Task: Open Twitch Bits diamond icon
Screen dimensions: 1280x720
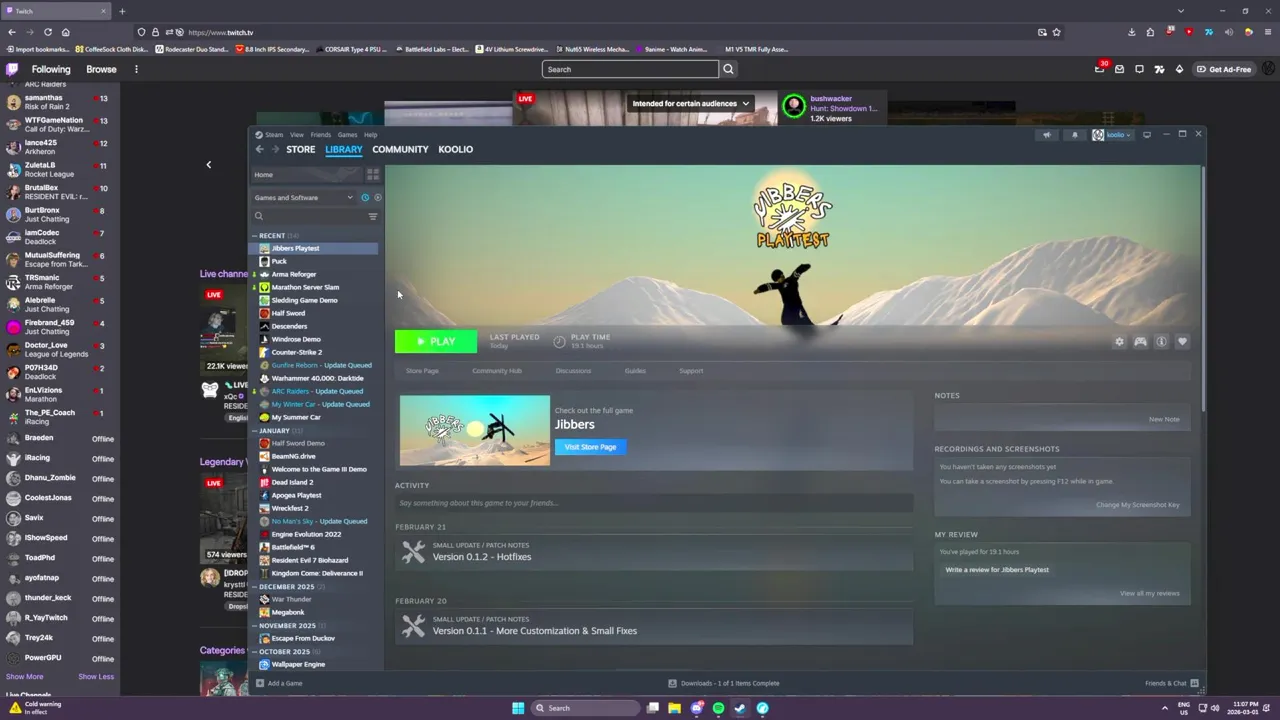Action: click(1179, 69)
